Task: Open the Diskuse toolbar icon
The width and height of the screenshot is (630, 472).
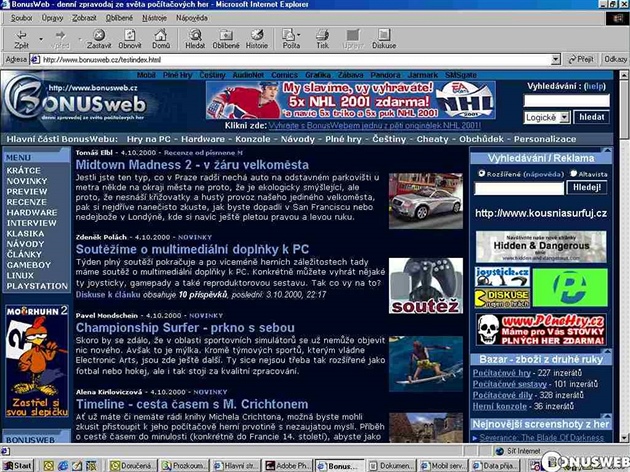Action: (384, 39)
